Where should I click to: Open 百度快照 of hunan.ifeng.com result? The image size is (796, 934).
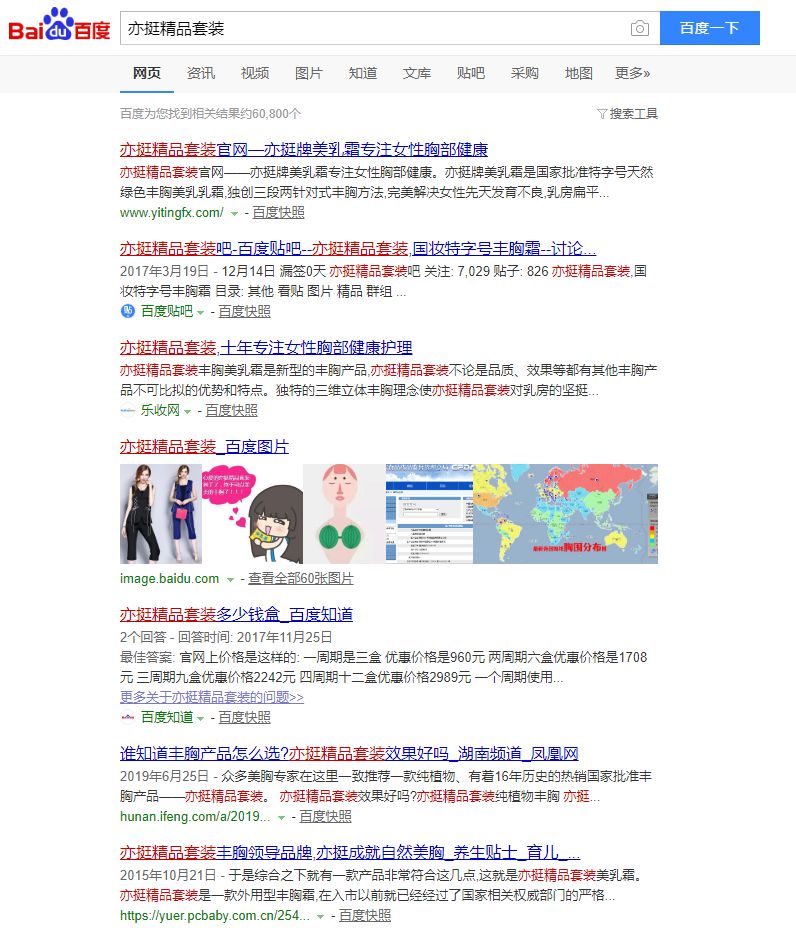[325, 816]
